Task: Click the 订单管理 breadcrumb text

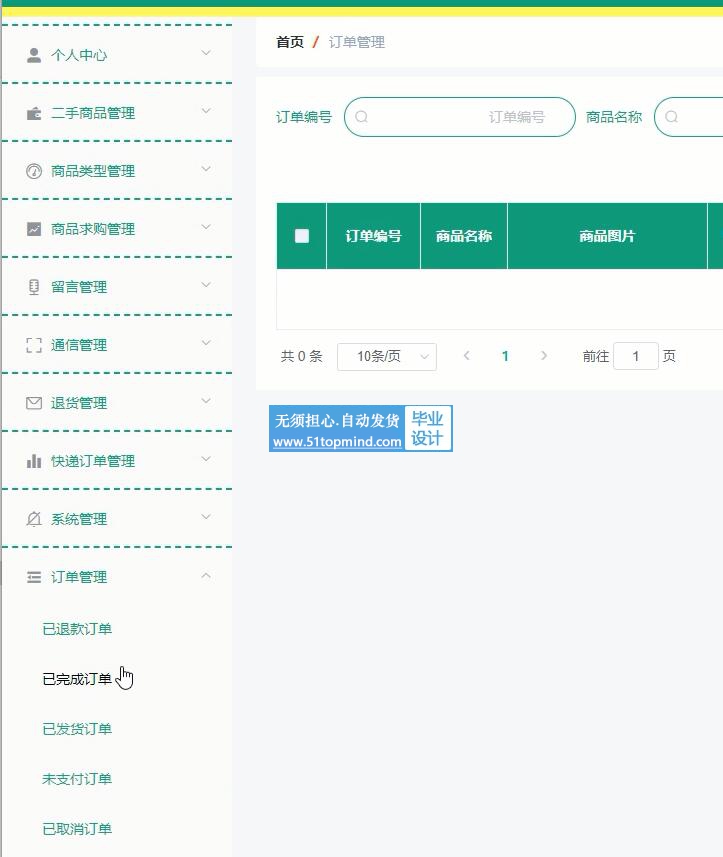Action: pyautogui.click(x=357, y=42)
